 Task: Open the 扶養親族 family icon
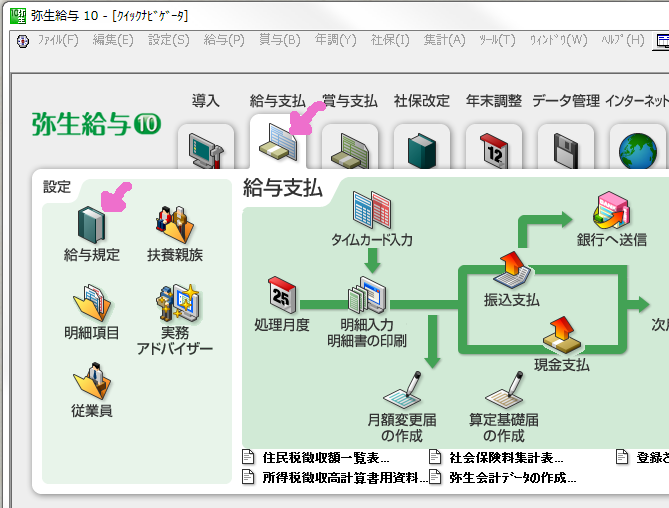click(x=174, y=225)
